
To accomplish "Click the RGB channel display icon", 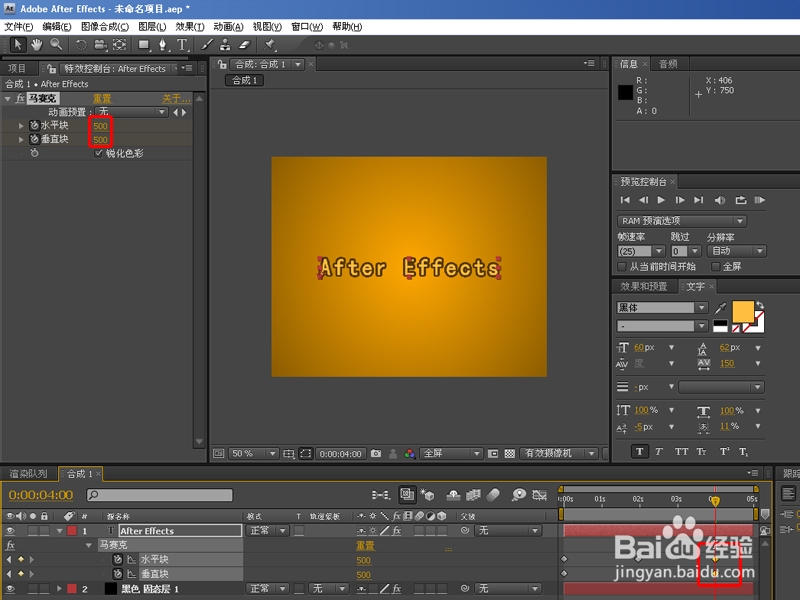I will pos(410,453).
